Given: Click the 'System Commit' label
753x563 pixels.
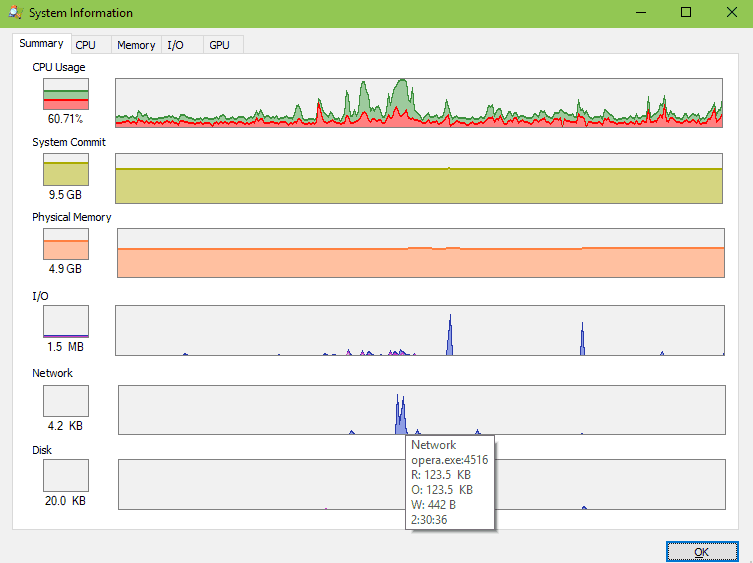Looking at the screenshot, I should point(69,142).
